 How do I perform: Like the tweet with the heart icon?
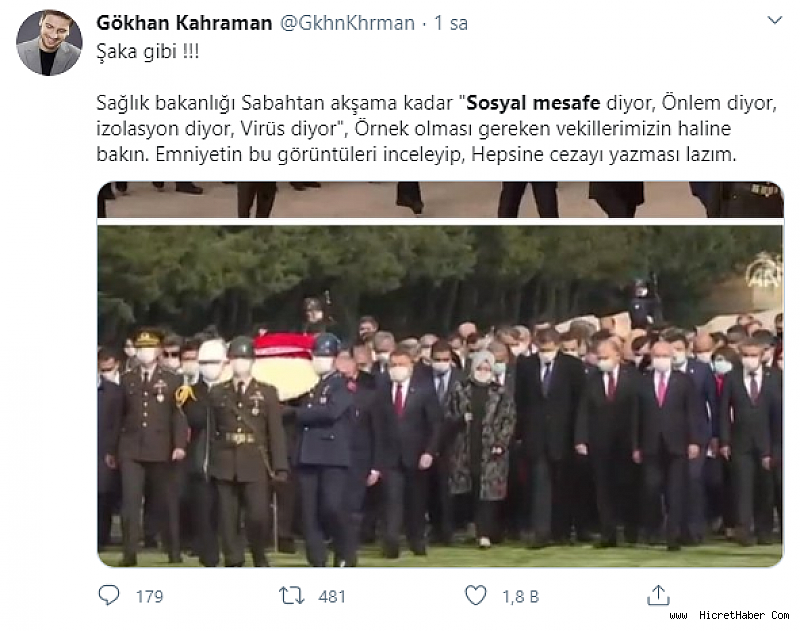476,595
